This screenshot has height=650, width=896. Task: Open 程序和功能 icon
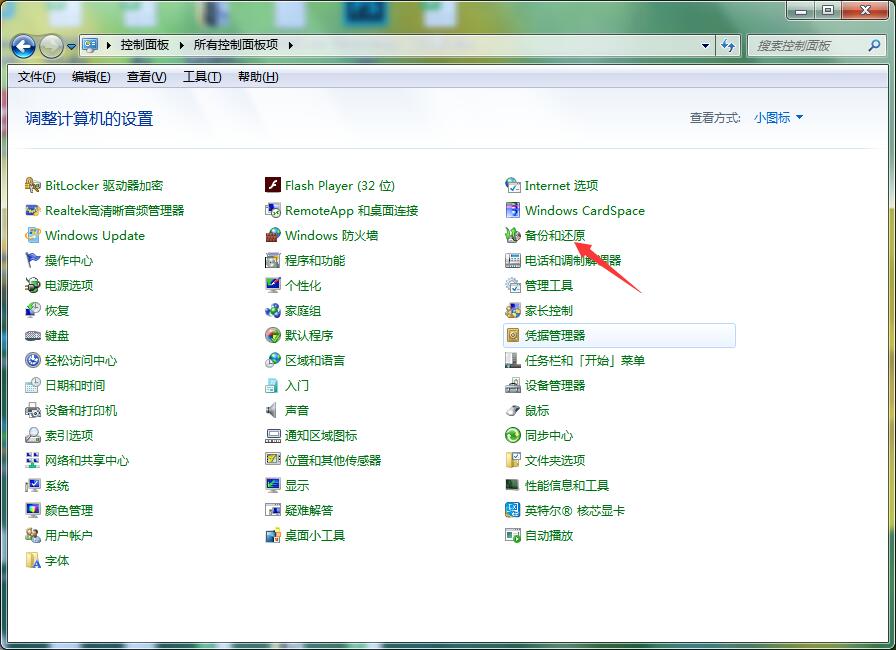(x=273, y=260)
